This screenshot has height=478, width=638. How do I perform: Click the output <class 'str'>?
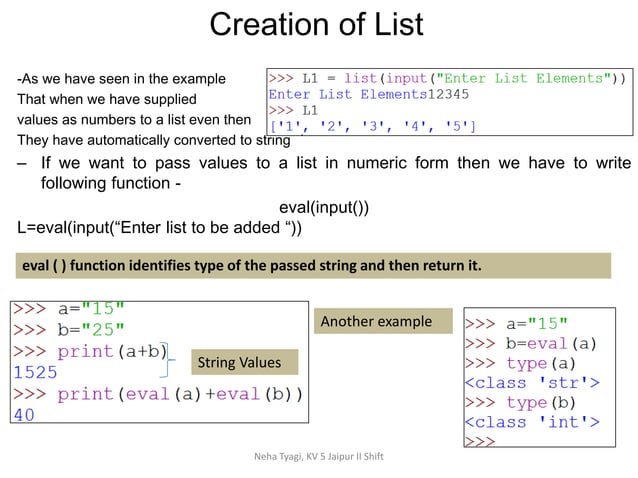(532, 383)
